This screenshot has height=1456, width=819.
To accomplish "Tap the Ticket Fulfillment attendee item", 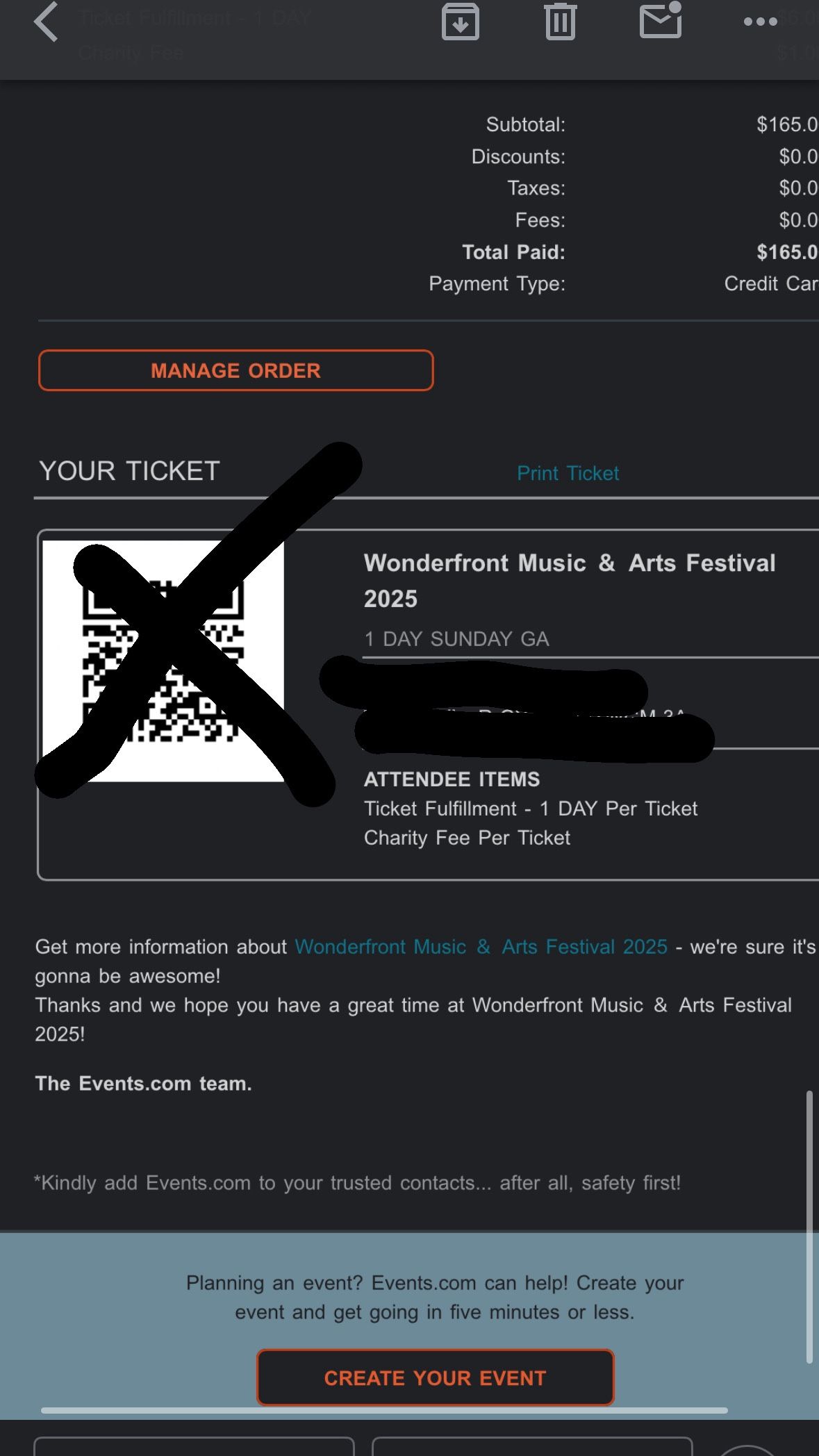I will (x=531, y=809).
